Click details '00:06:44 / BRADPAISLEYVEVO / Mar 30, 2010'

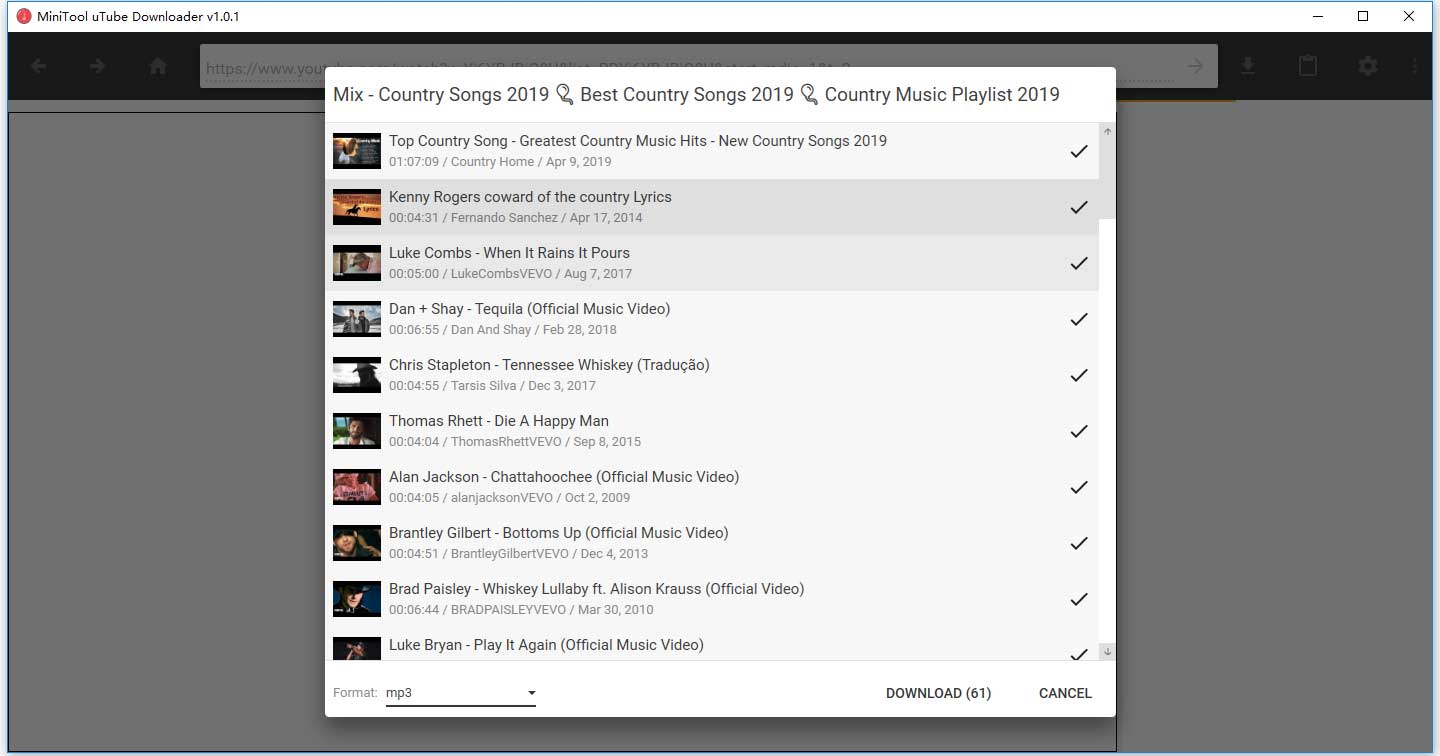(x=521, y=610)
